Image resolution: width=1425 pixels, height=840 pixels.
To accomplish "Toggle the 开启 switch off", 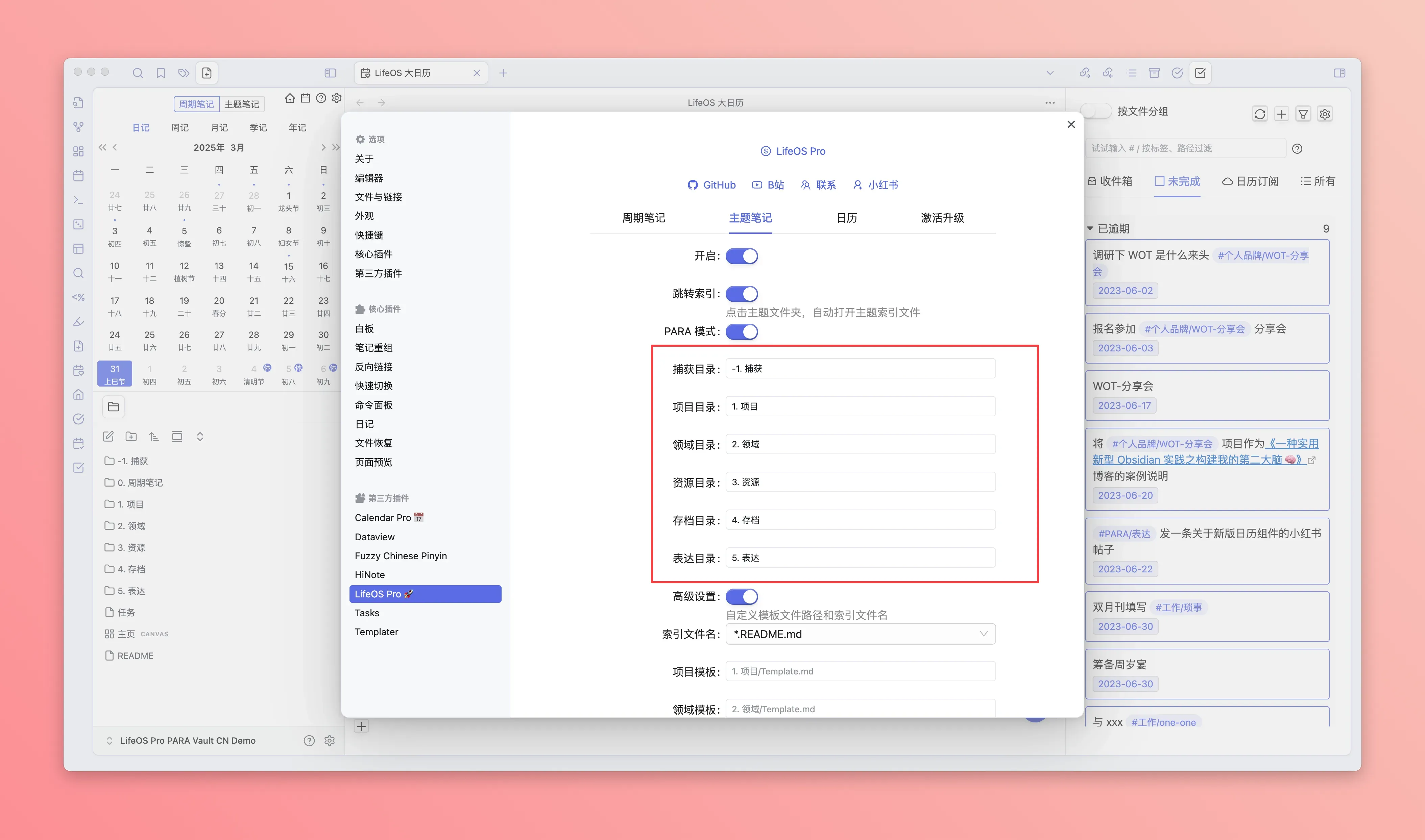I will 742,256.
